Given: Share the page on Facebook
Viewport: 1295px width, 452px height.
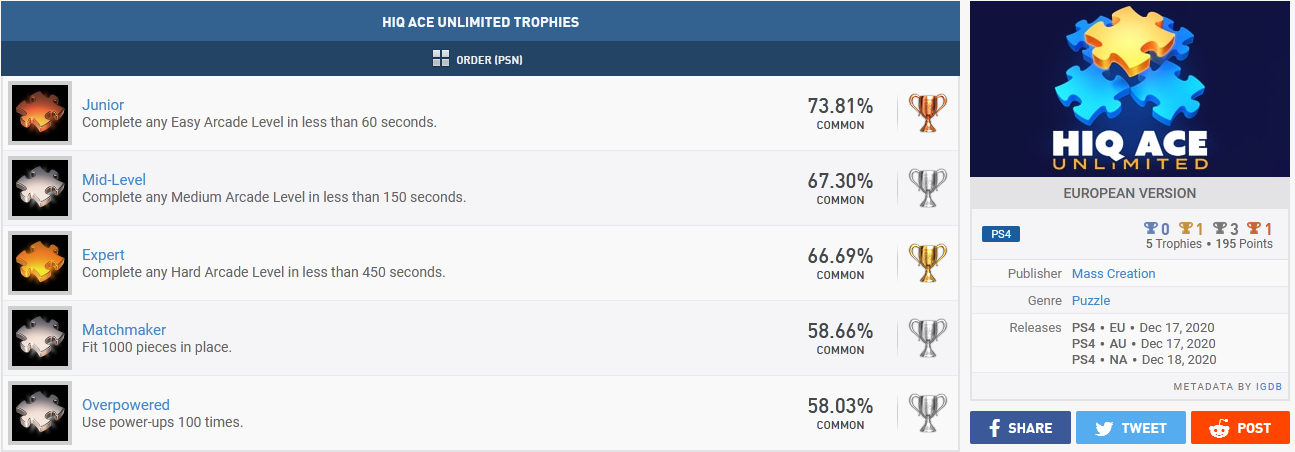Looking at the screenshot, I should click(x=1020, y=428).
